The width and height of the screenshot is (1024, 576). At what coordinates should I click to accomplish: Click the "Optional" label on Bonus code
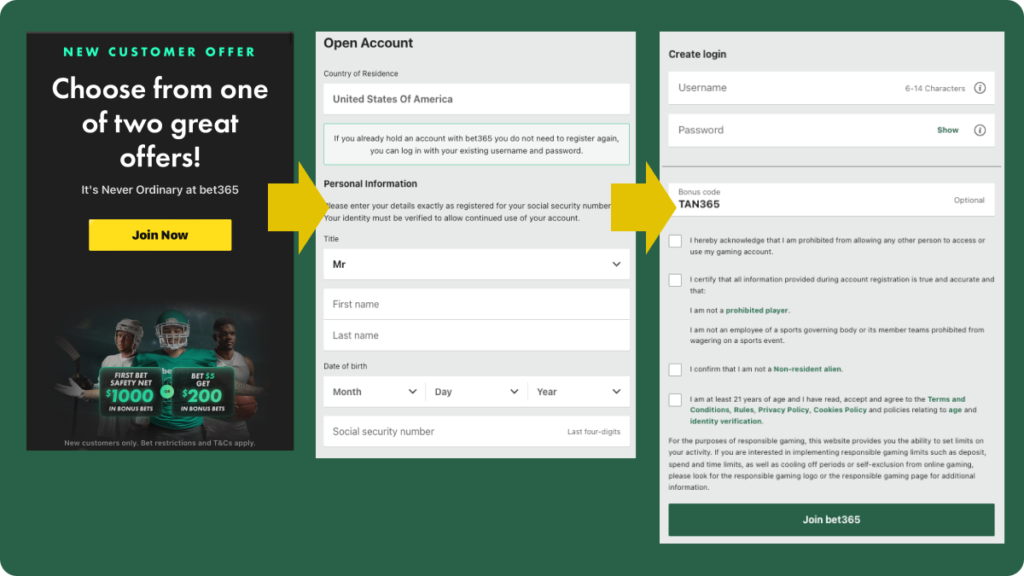(969, 200)
